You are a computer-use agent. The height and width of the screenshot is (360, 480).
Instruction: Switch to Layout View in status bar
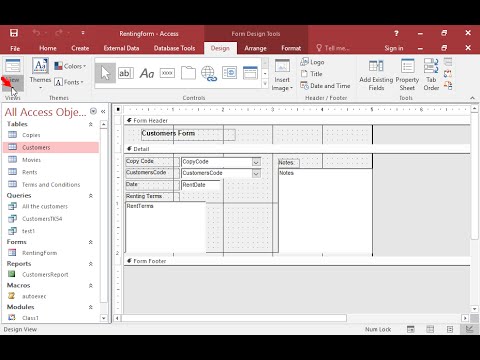450,329
